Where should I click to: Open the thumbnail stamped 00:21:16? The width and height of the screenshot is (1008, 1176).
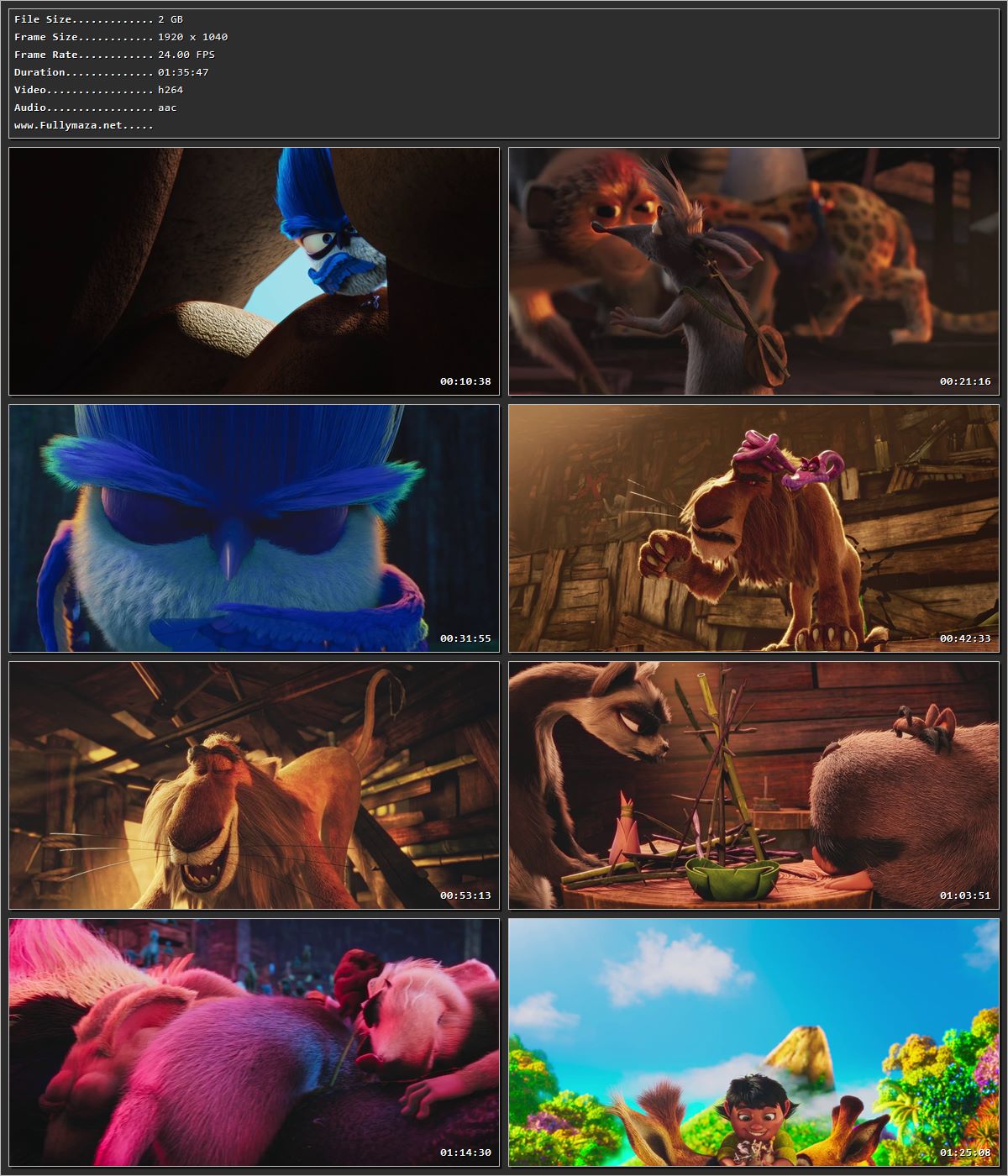[753, 271]
